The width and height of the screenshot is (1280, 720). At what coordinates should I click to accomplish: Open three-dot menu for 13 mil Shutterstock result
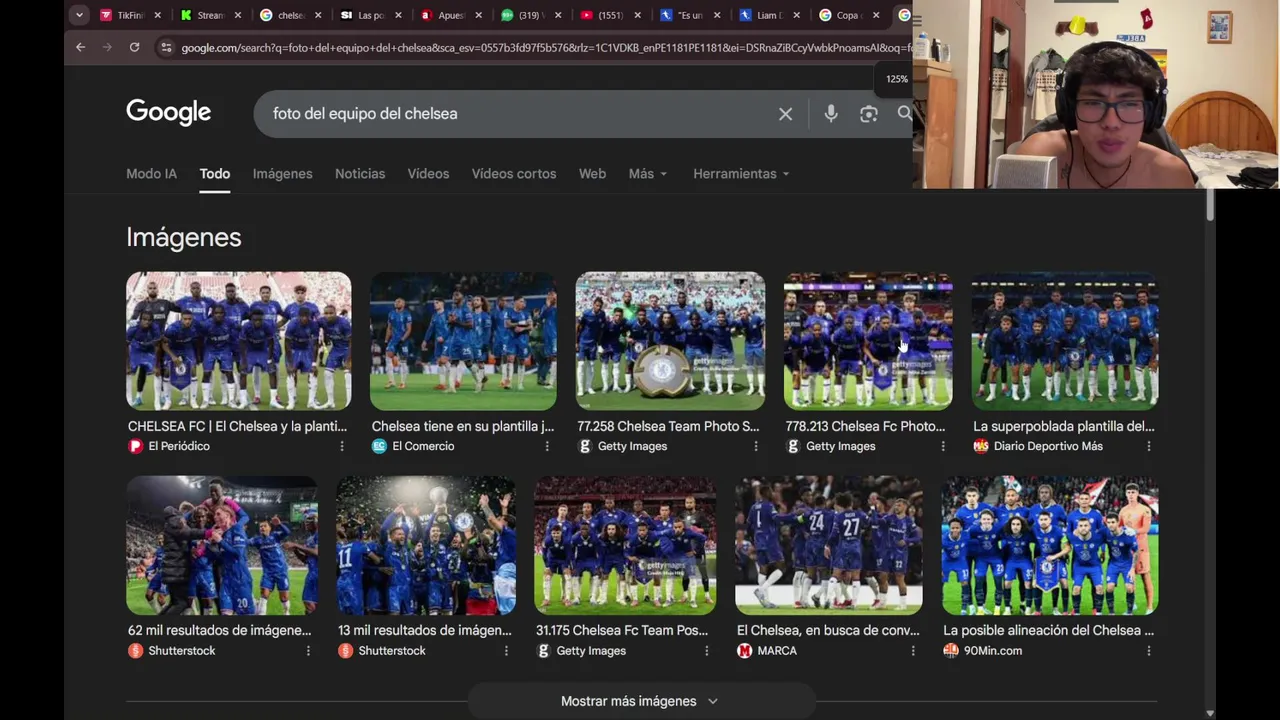pyautogui.click(x=506, y=650)
